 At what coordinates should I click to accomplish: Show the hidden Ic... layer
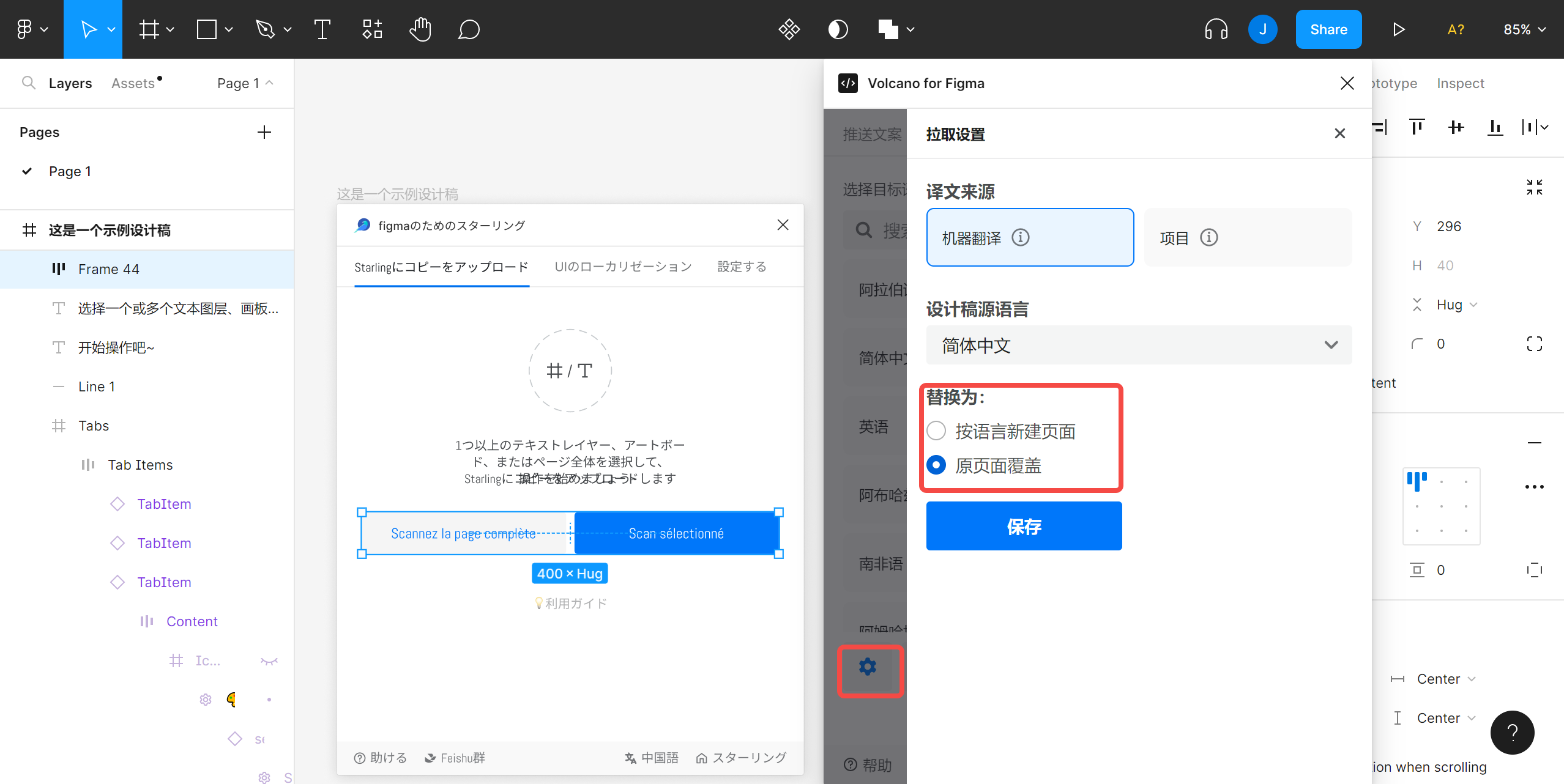[269, 660]
